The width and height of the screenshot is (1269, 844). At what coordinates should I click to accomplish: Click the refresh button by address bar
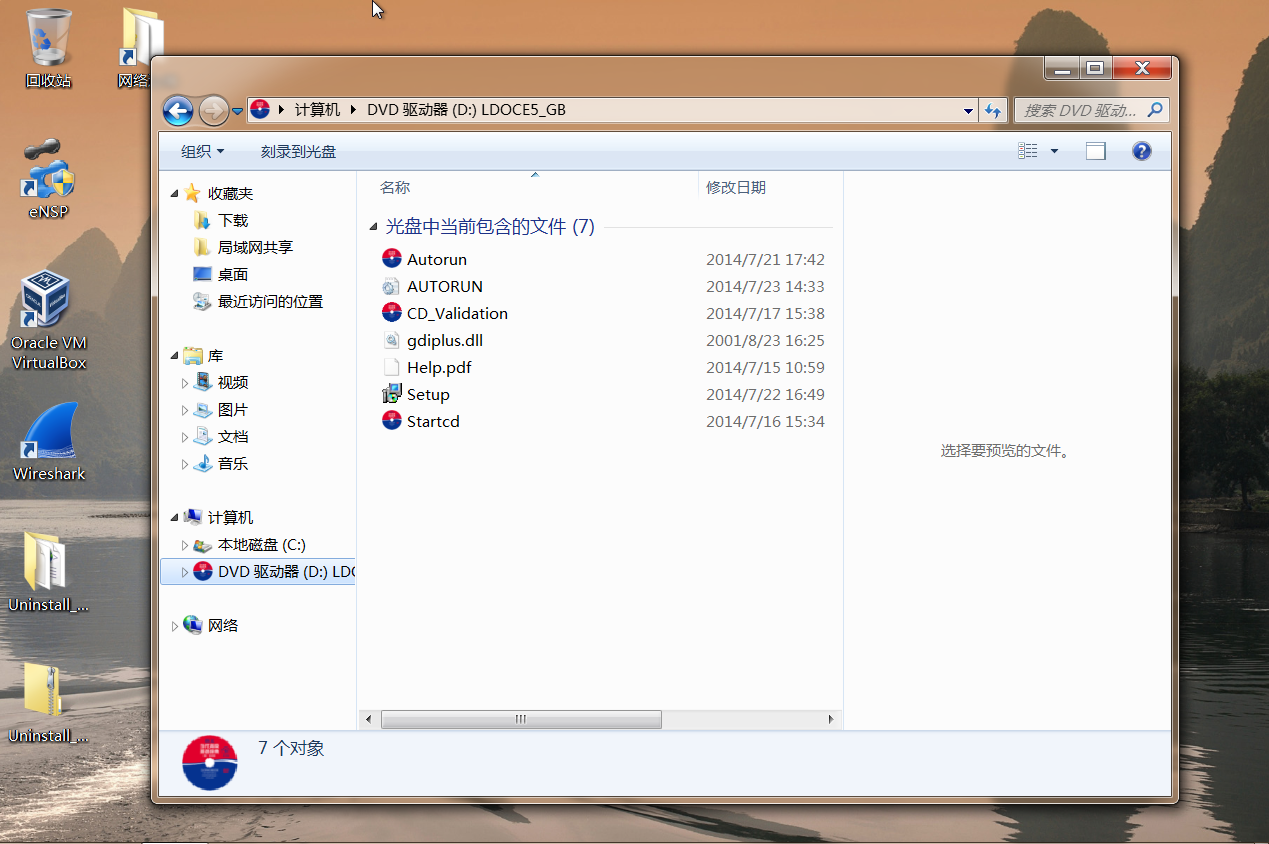993,110
